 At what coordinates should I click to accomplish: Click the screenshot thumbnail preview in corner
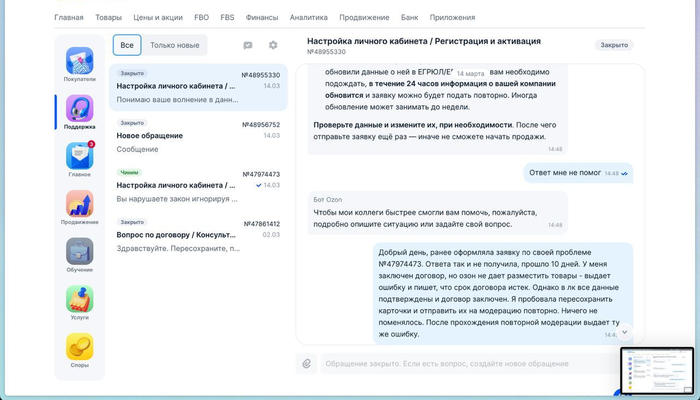pyautogui.click(x=656, y=371)
